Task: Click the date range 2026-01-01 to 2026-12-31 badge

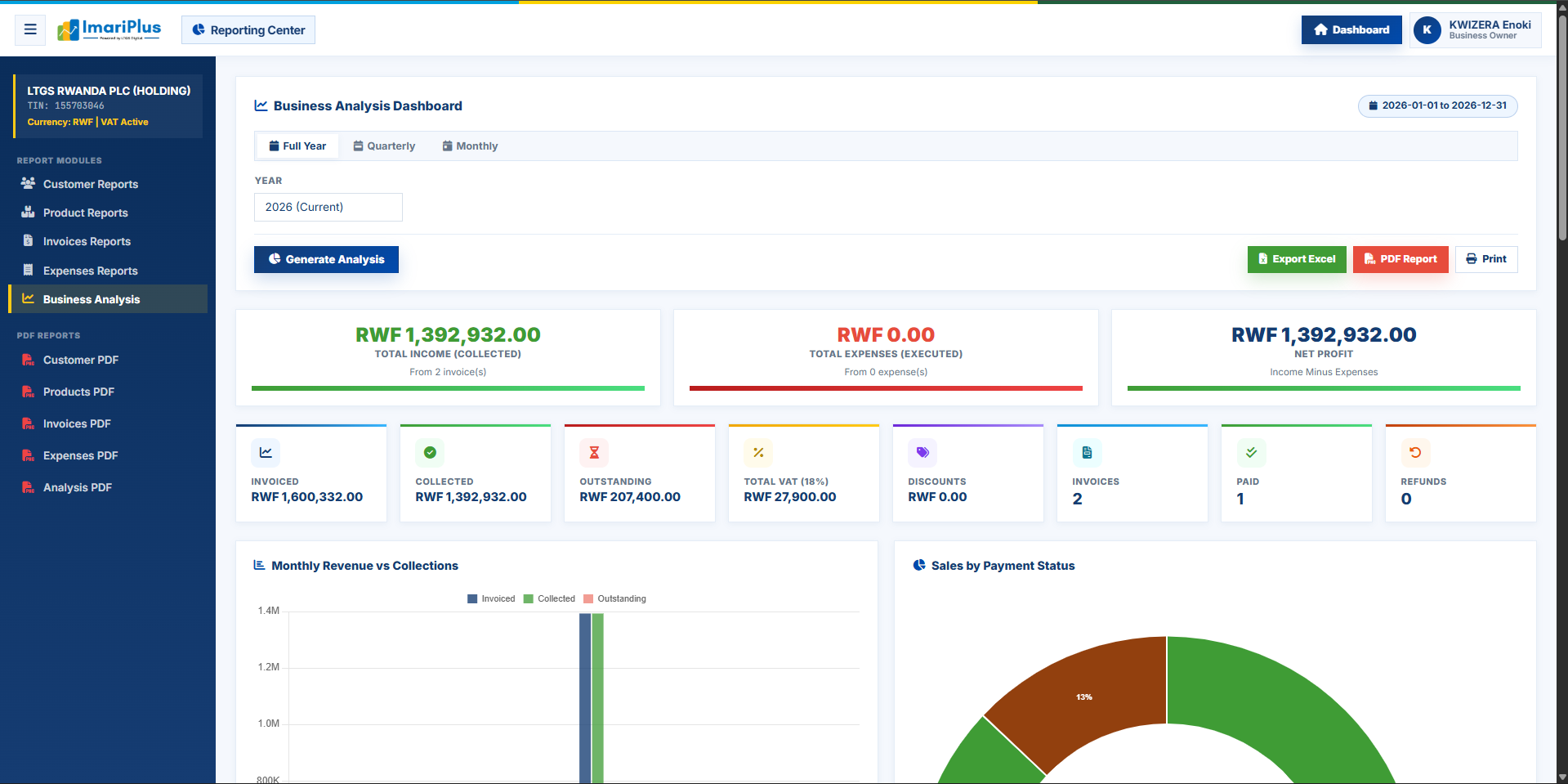Action: 1438,105
